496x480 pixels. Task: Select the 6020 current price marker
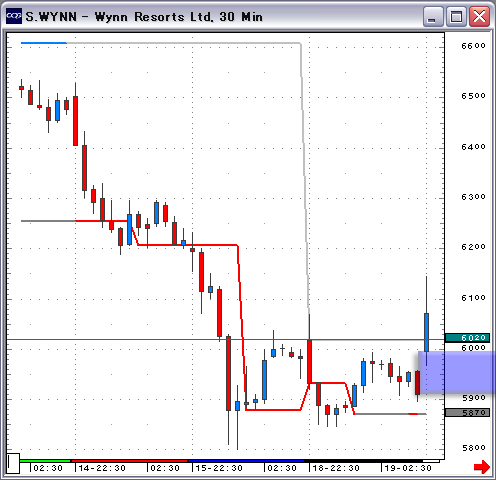pyautogui.click(x=467, y=338)
